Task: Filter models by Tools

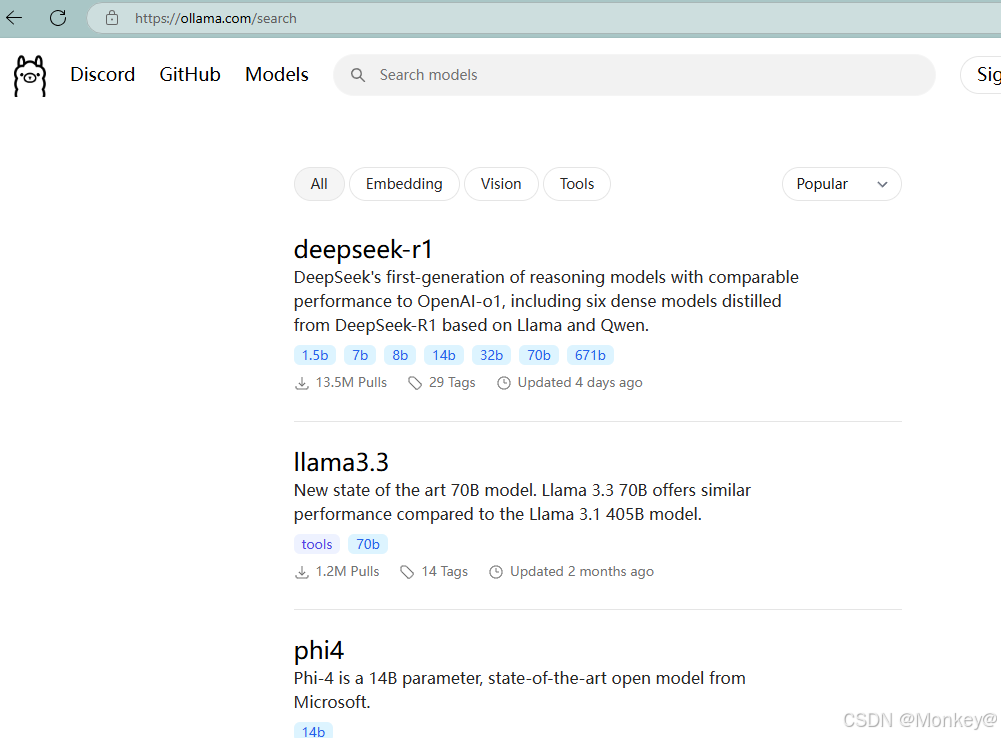Action: [x=577, y=184]
